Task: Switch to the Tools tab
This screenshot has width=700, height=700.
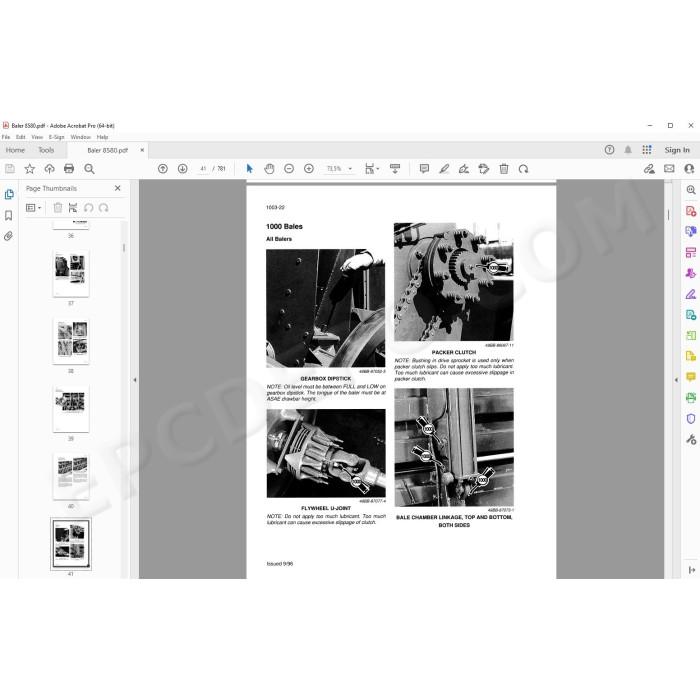Action: (x=46, y=150)
